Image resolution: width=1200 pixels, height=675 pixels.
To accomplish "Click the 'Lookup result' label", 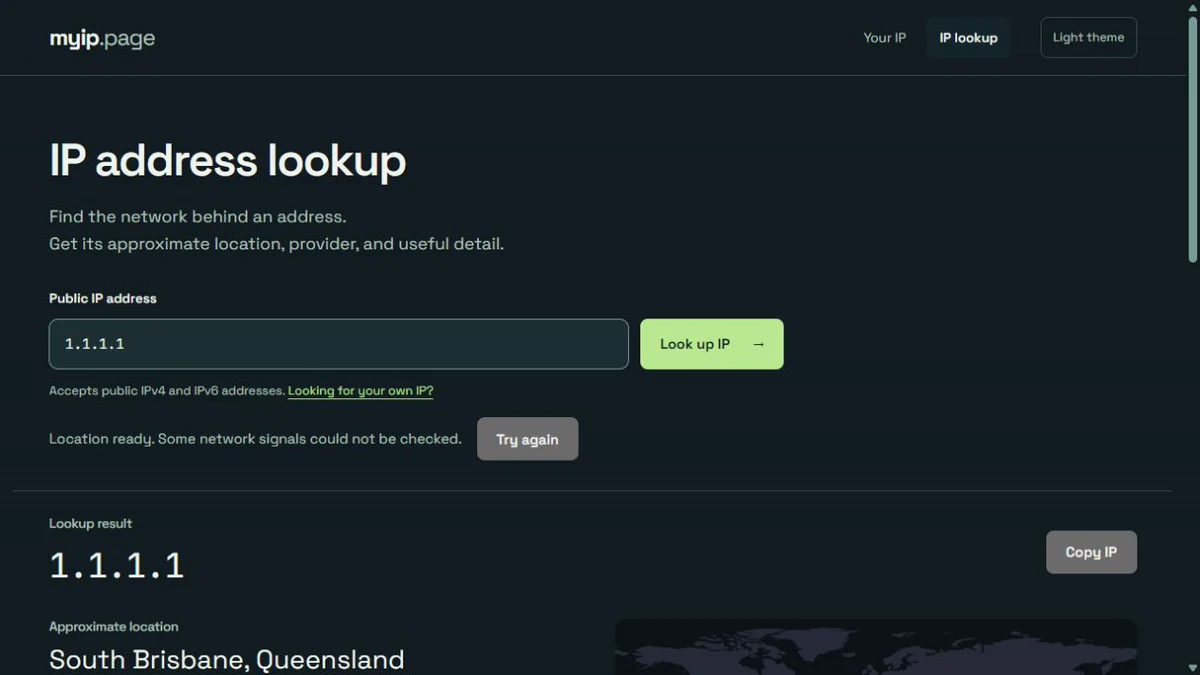I will click(x=91, y=524).
